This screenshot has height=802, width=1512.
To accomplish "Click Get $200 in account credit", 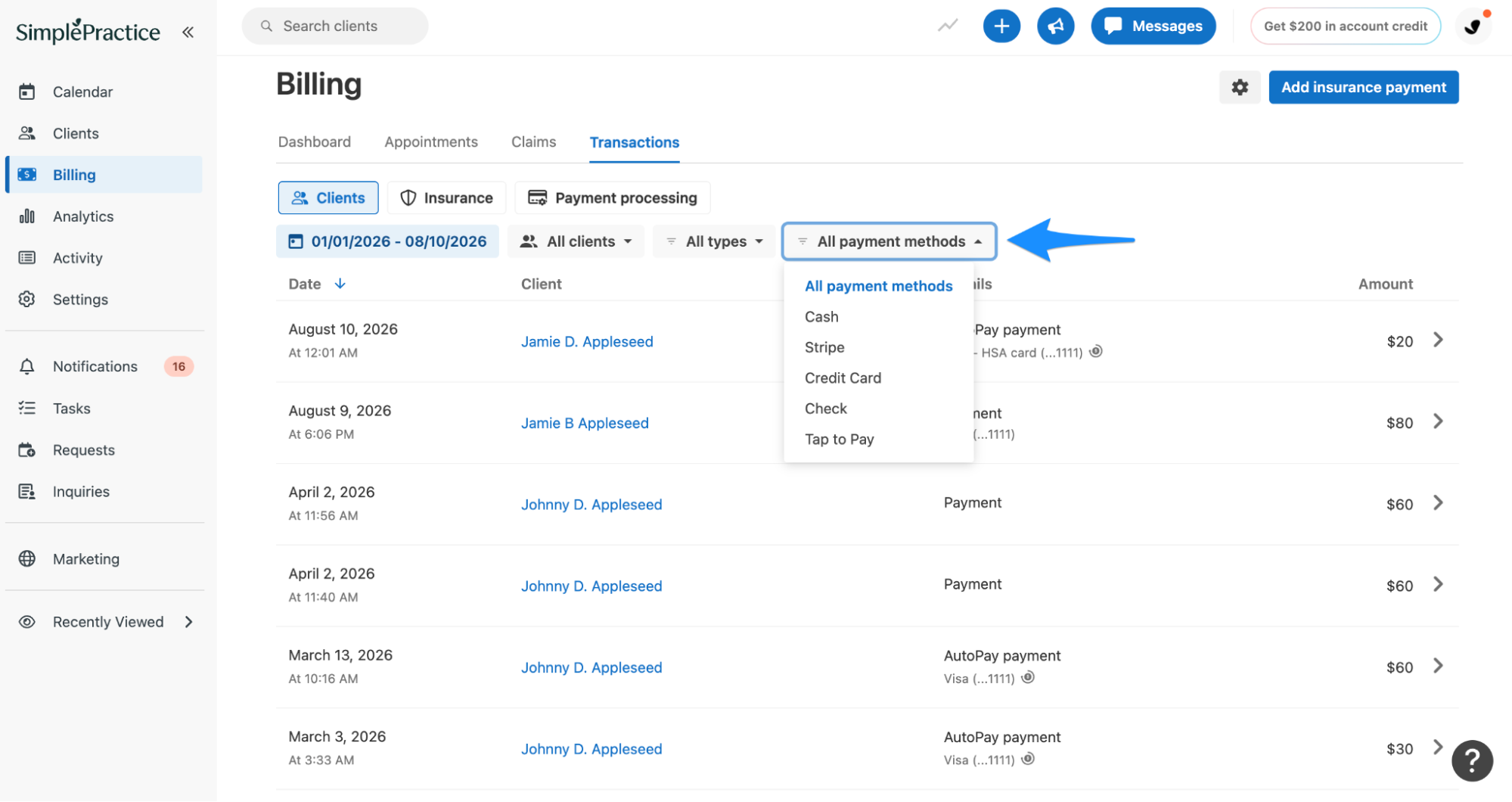I will [x=1345, y=26].
